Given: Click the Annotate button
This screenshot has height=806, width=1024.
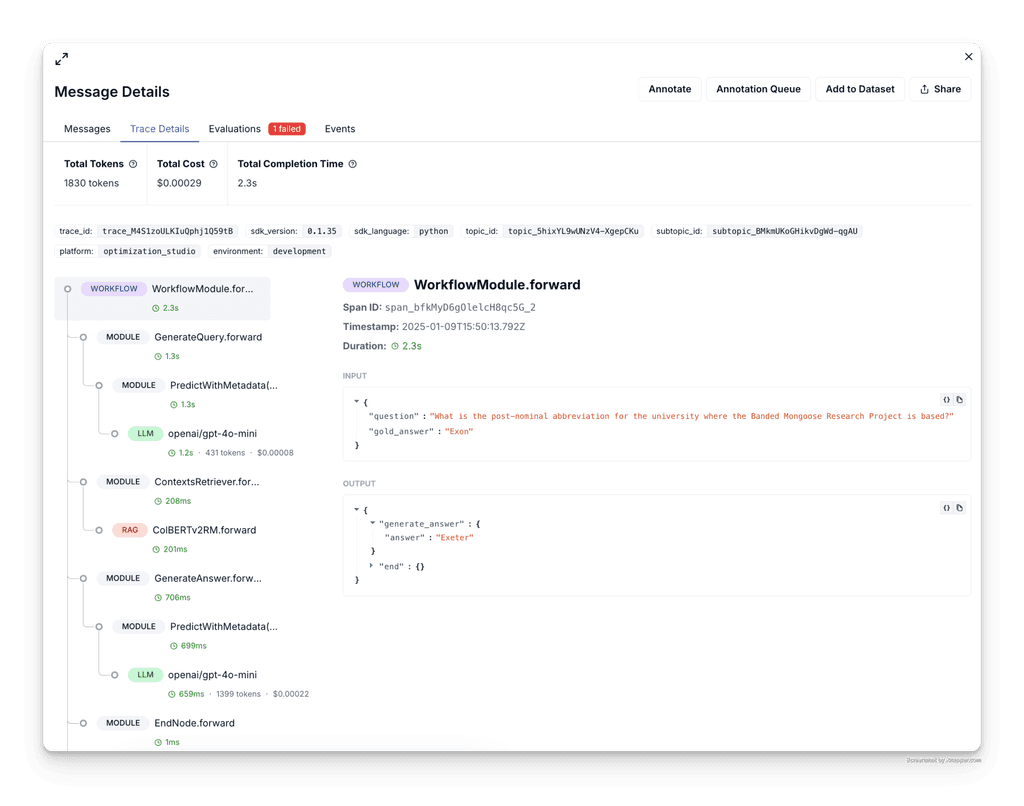Looking at the screenshot, I should [x=670, y=89].
